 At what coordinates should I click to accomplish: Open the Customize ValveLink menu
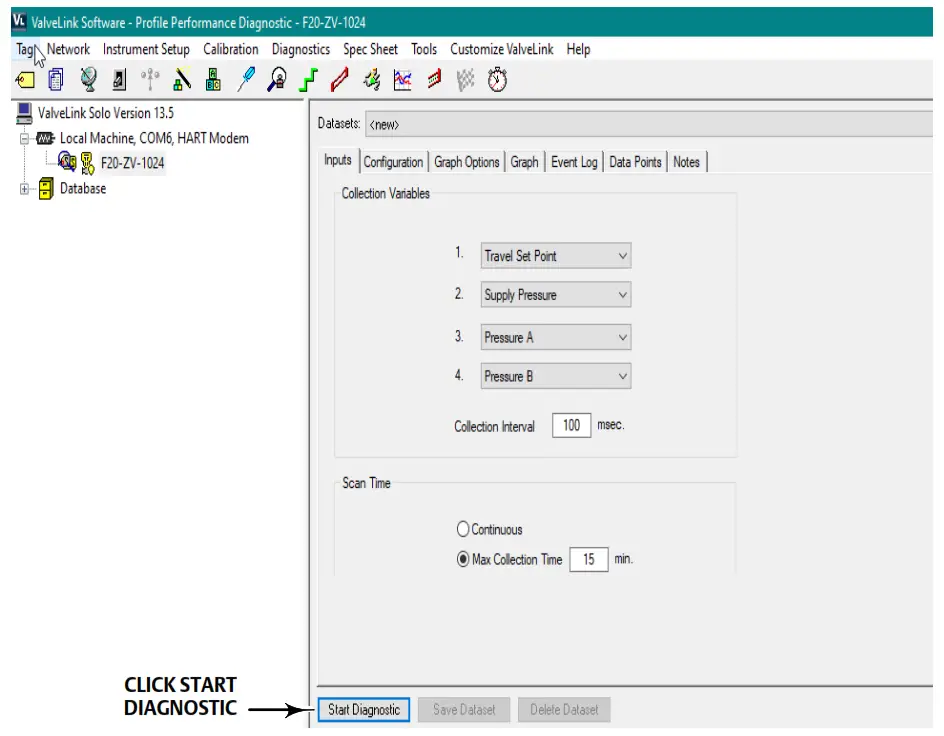click(x=502, y=49)
